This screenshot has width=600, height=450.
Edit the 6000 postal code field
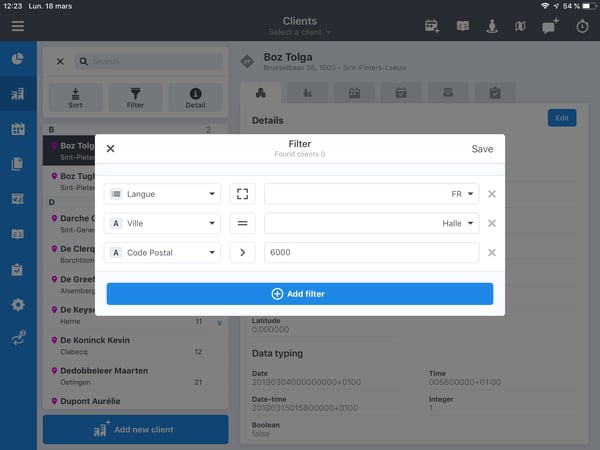pos(371,253)
